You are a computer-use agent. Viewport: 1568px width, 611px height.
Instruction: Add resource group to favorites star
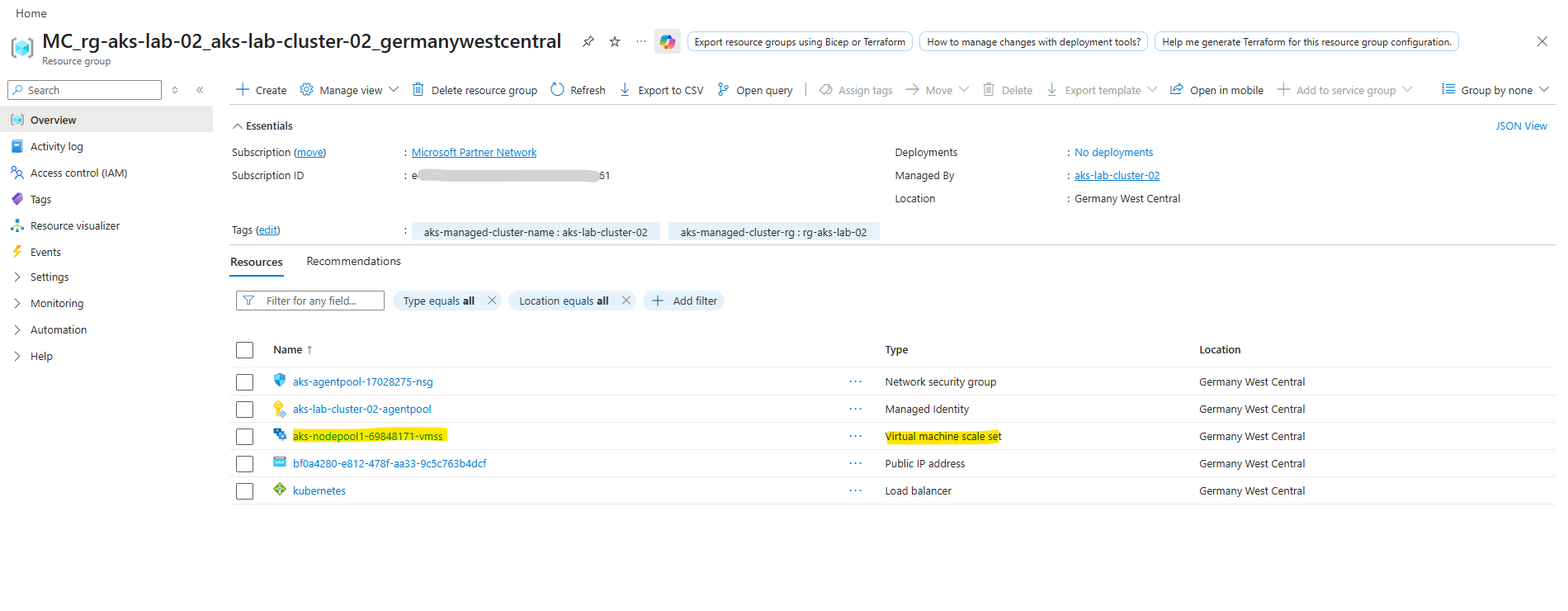(x=615, y=41)
